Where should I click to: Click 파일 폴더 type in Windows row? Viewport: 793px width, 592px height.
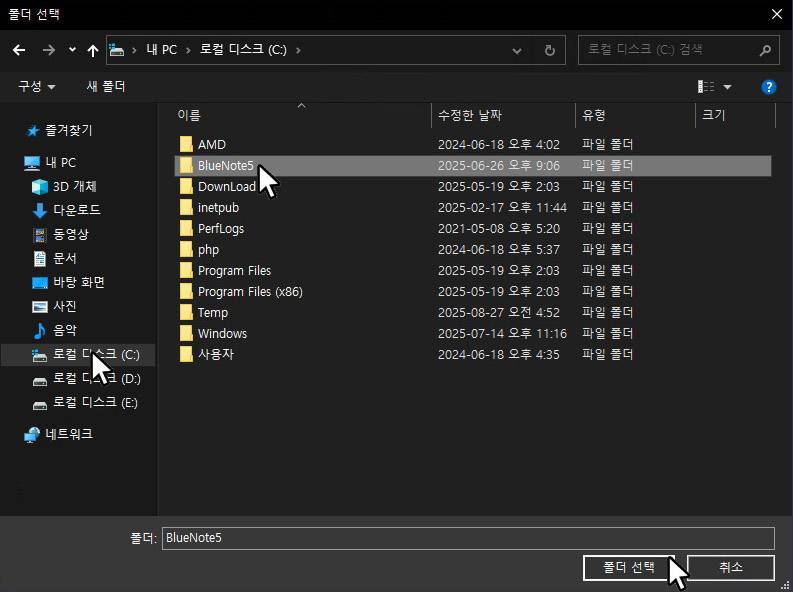click(x=607, y=333)
